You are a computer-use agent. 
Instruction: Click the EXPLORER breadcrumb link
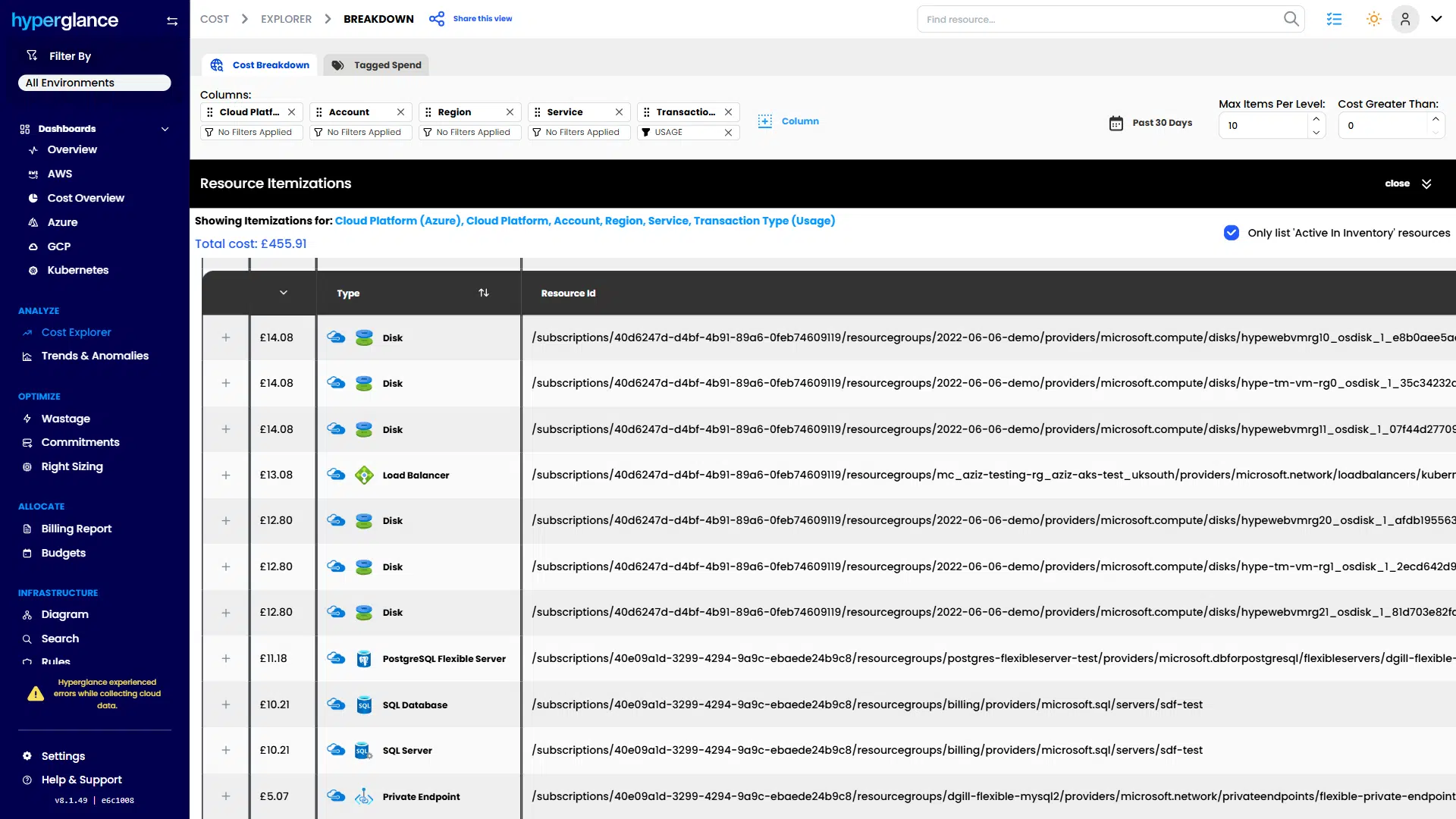click(x=286, y=19)
